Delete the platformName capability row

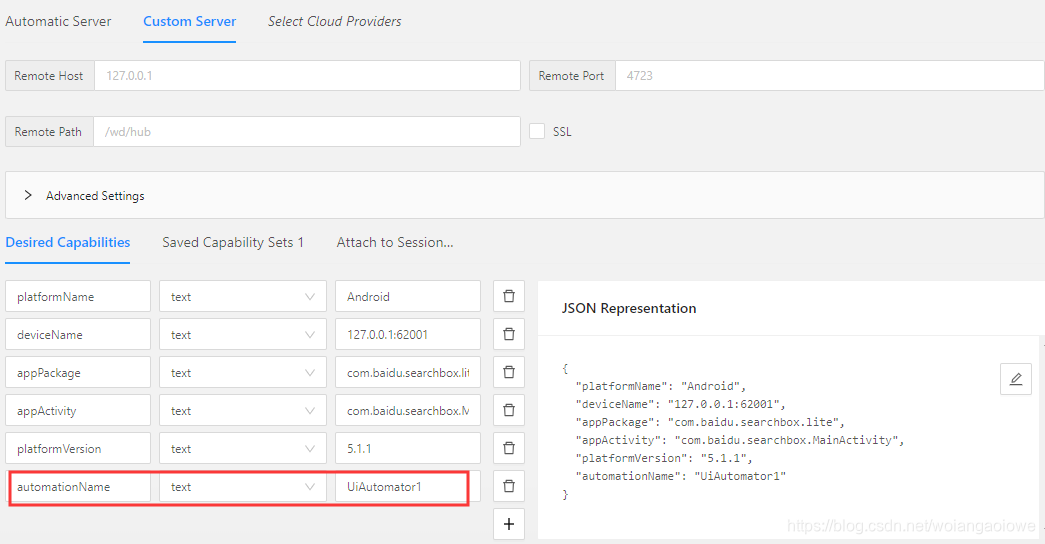509,297
